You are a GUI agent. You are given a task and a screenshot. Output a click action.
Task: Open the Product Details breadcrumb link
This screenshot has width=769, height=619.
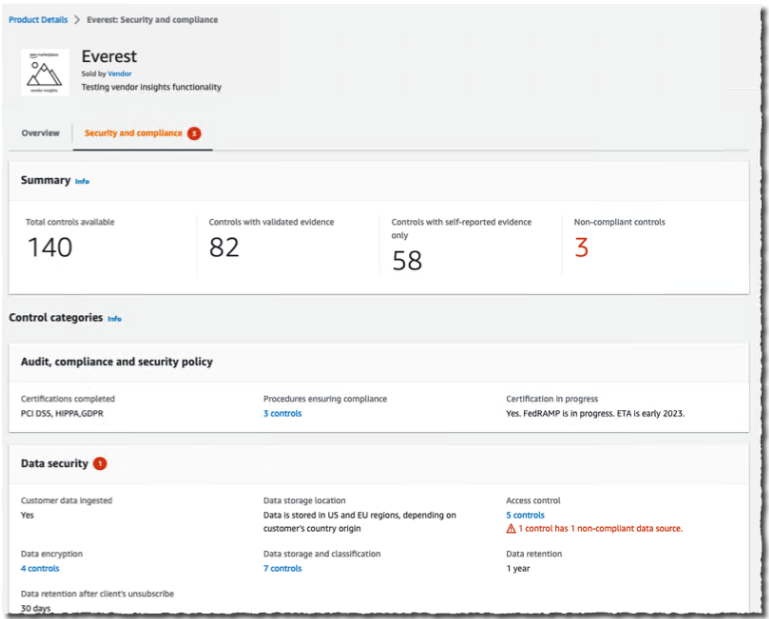pos(37,20)
